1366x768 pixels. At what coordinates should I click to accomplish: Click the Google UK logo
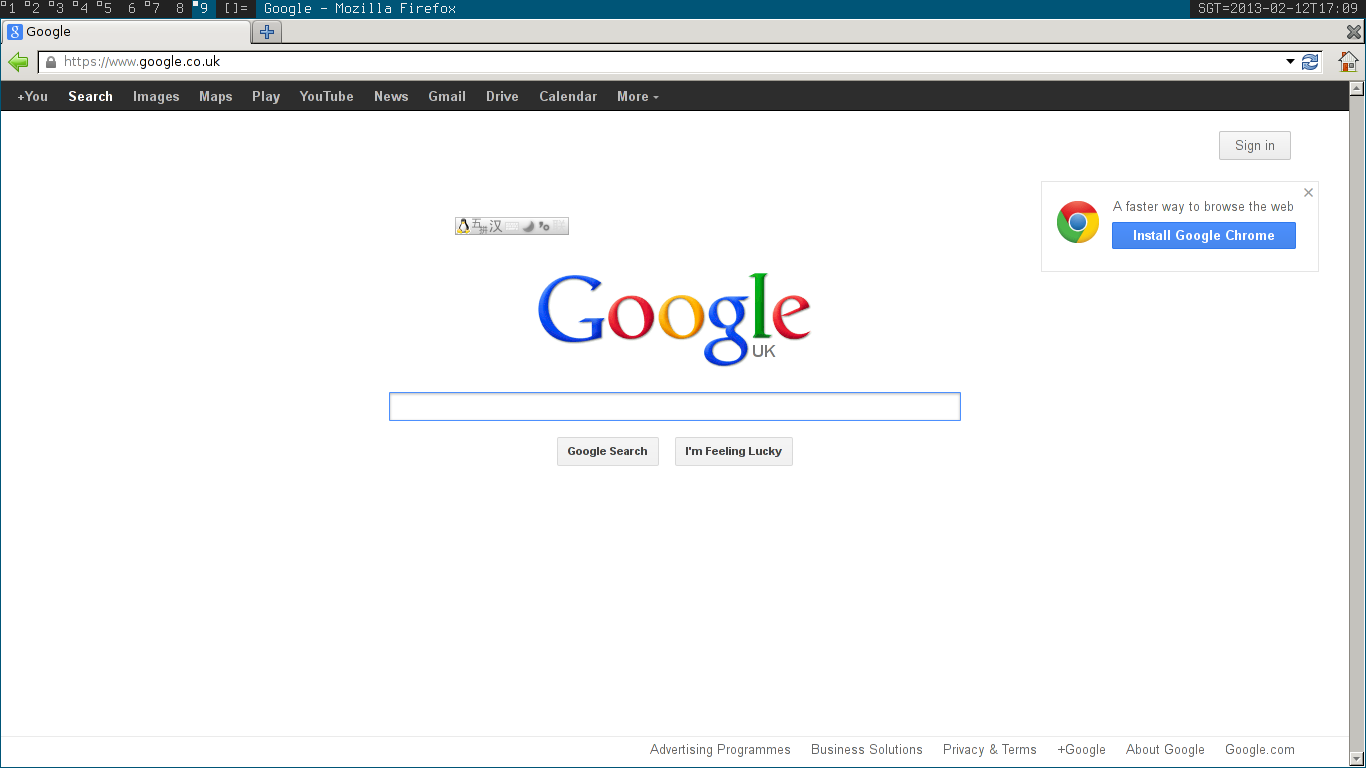coord(674,319)
